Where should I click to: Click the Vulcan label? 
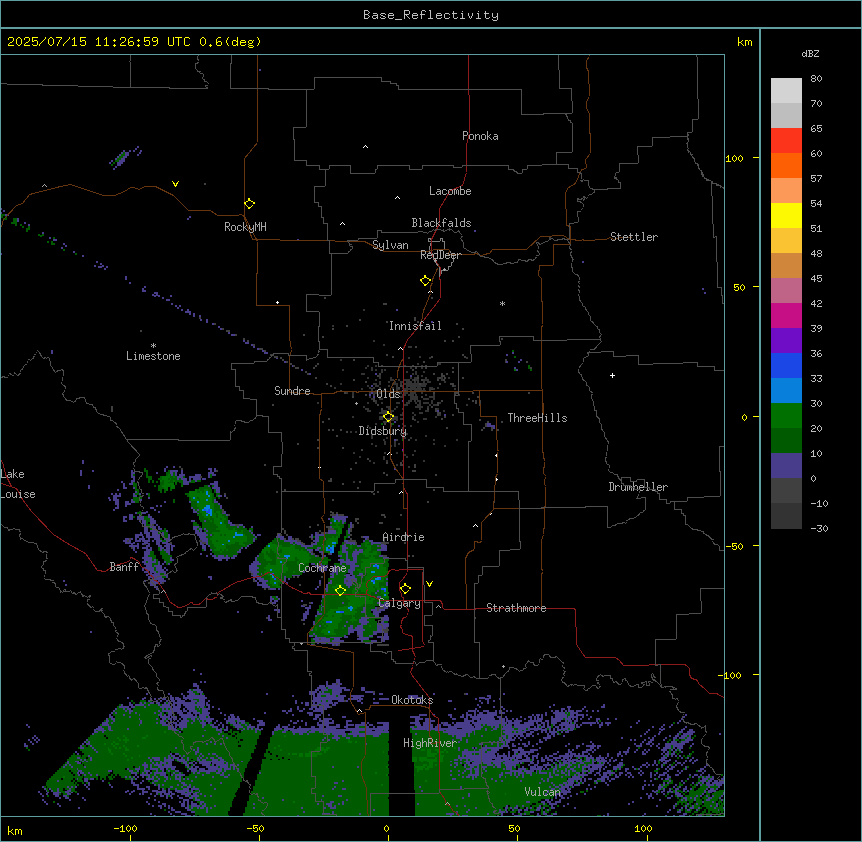coord(543,792)
